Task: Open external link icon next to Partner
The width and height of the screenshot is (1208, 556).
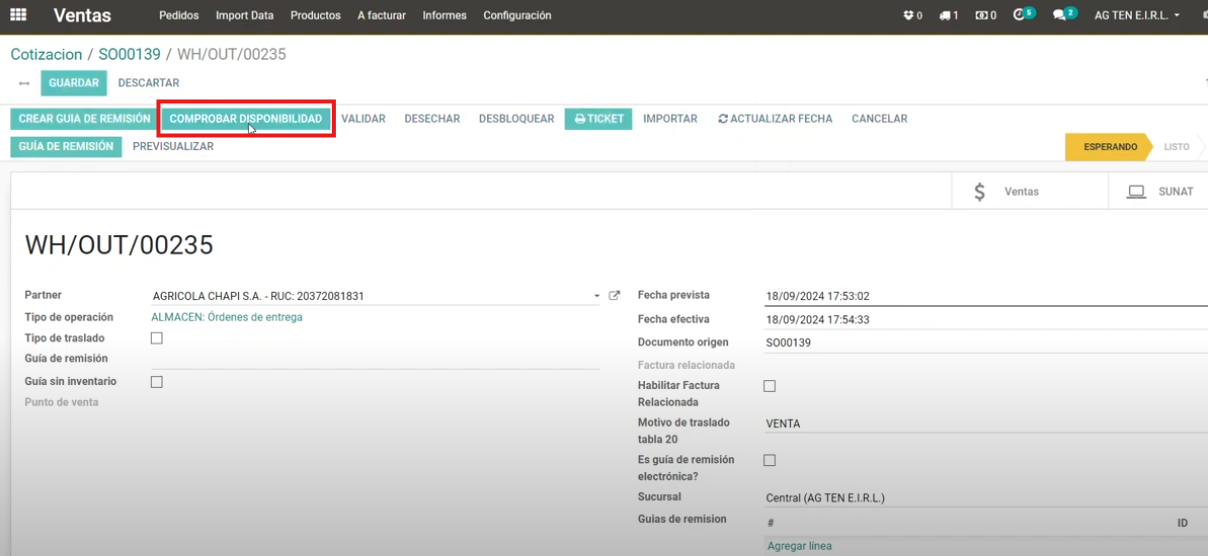Action: click(x=615, y=296)
